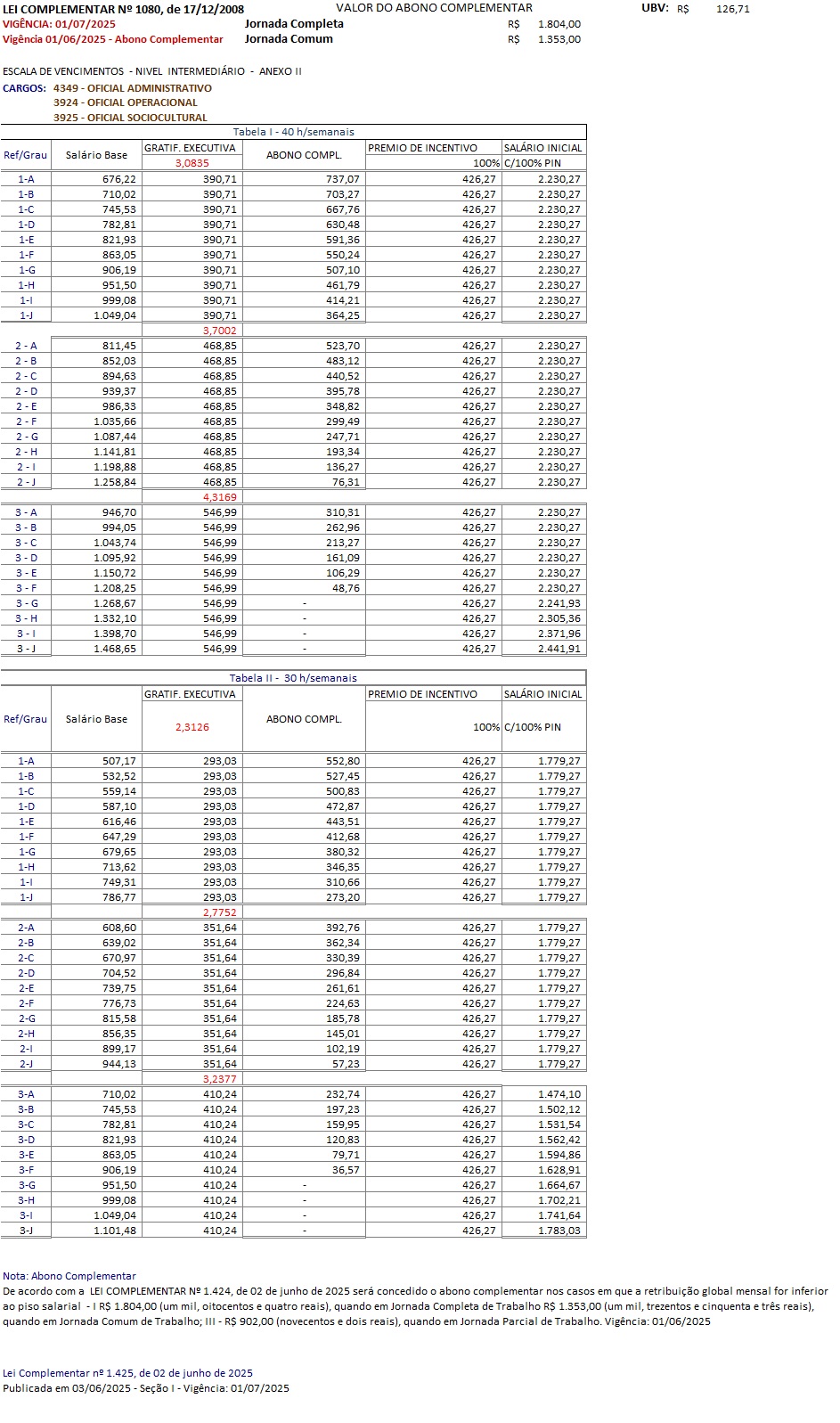Click the abono complementar cell 737,07
The height and width of the screenshot is (1423, 840).
click(342, 179)
